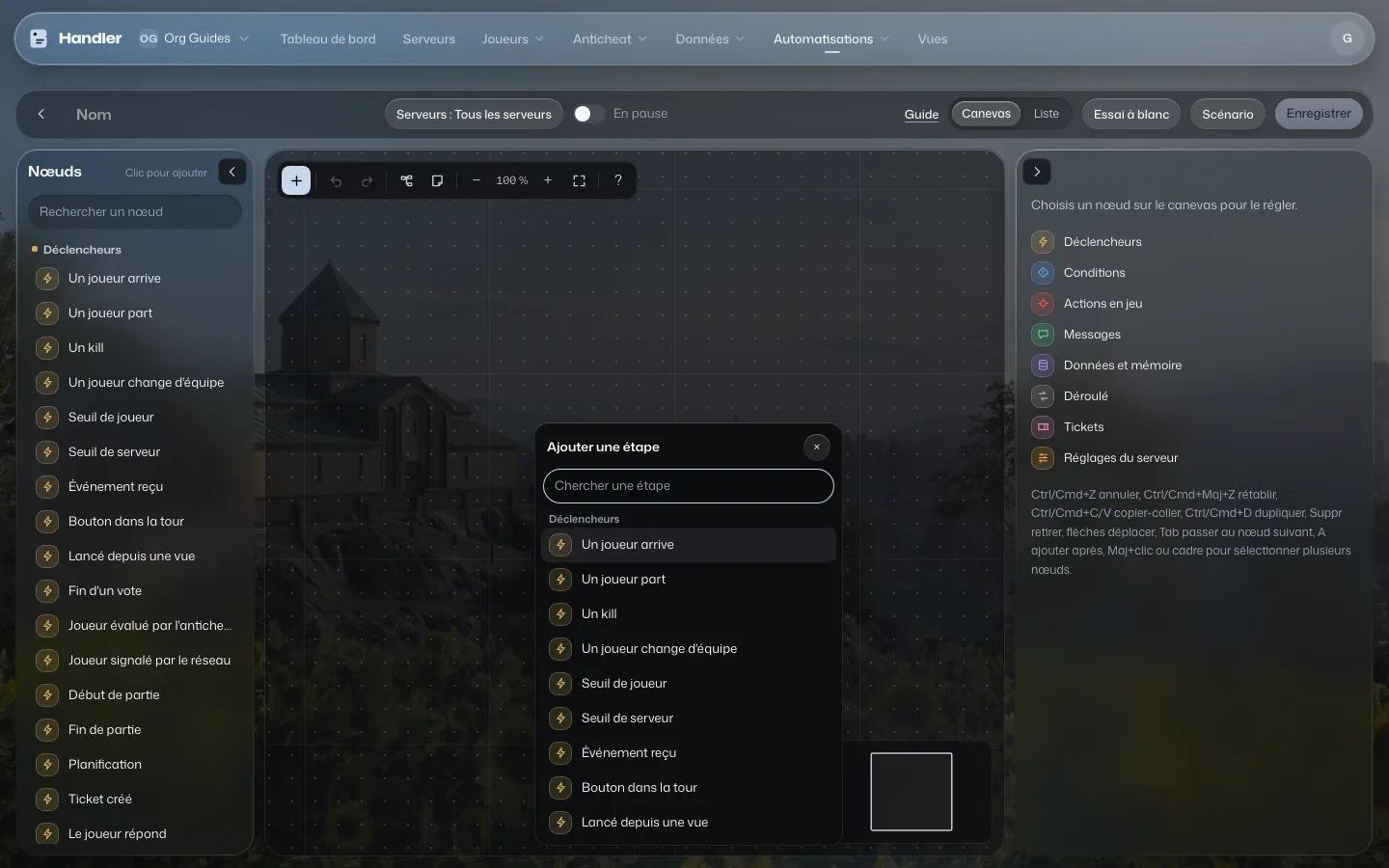Click the Scénario button
The image size is (1389, 868).
[1228, 114]
